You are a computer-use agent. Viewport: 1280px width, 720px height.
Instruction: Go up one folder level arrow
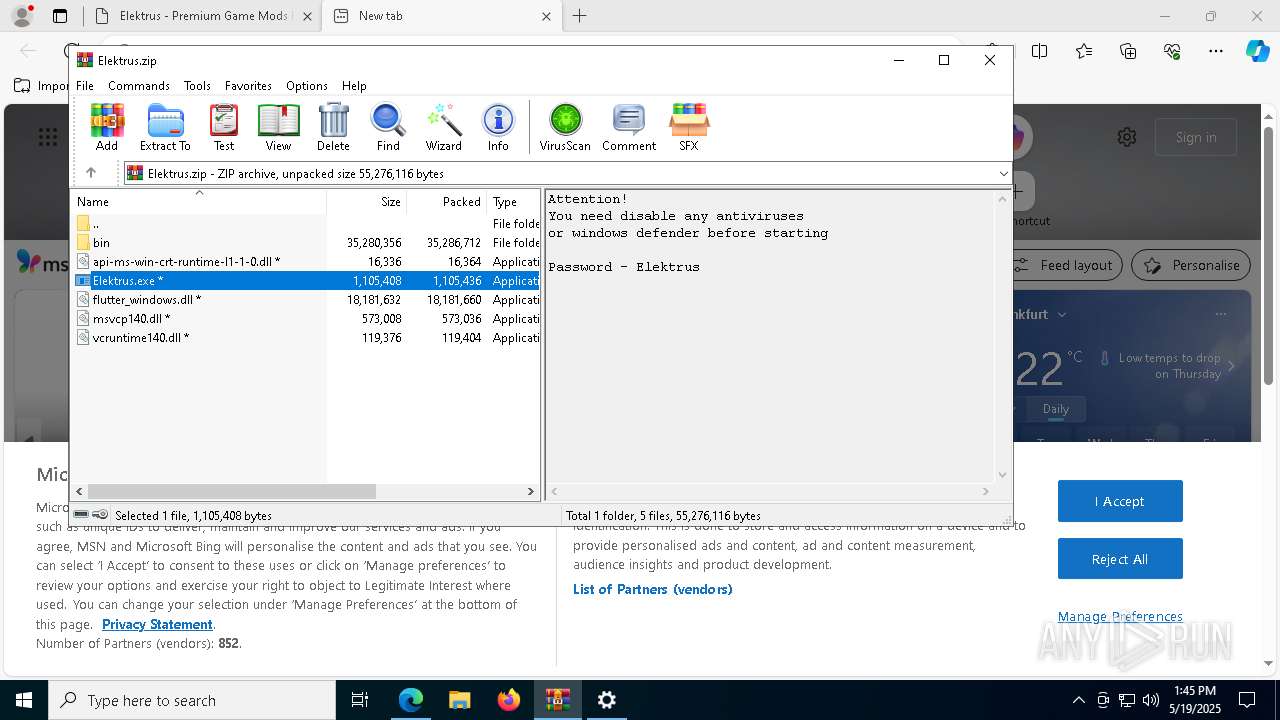pos(91,173)
